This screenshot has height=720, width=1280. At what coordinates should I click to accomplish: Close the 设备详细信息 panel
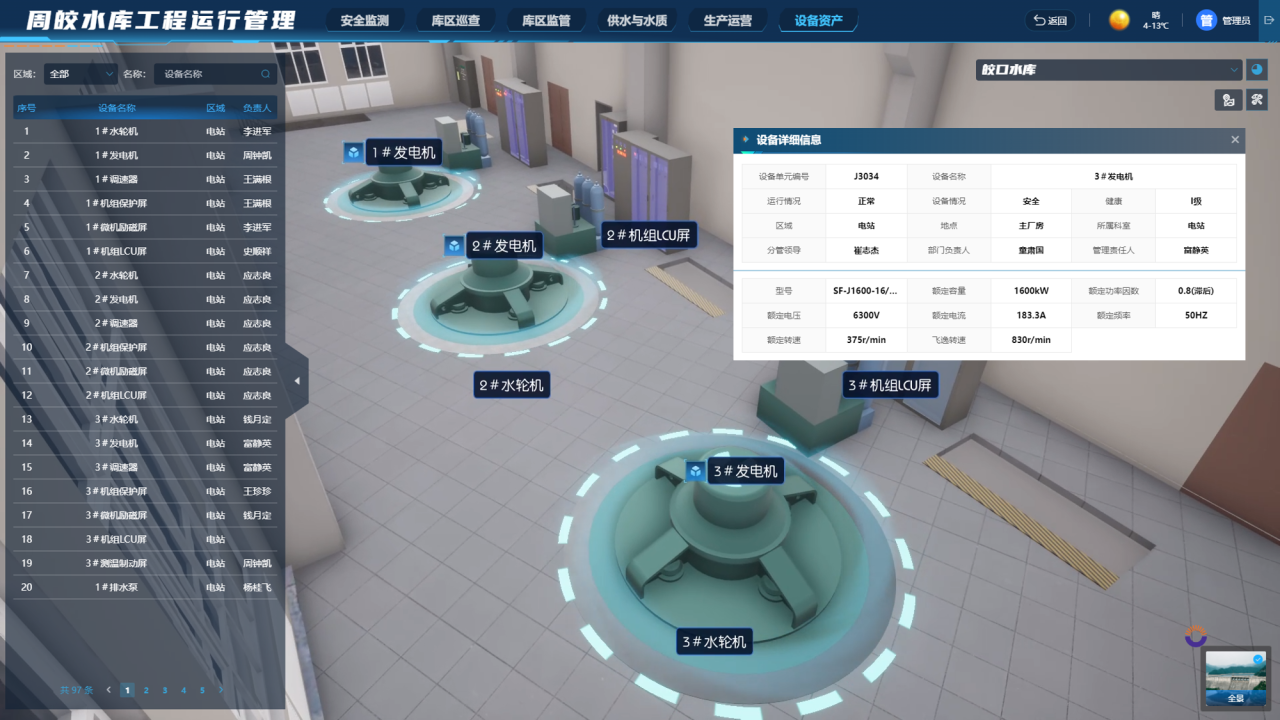[1235, 140]
